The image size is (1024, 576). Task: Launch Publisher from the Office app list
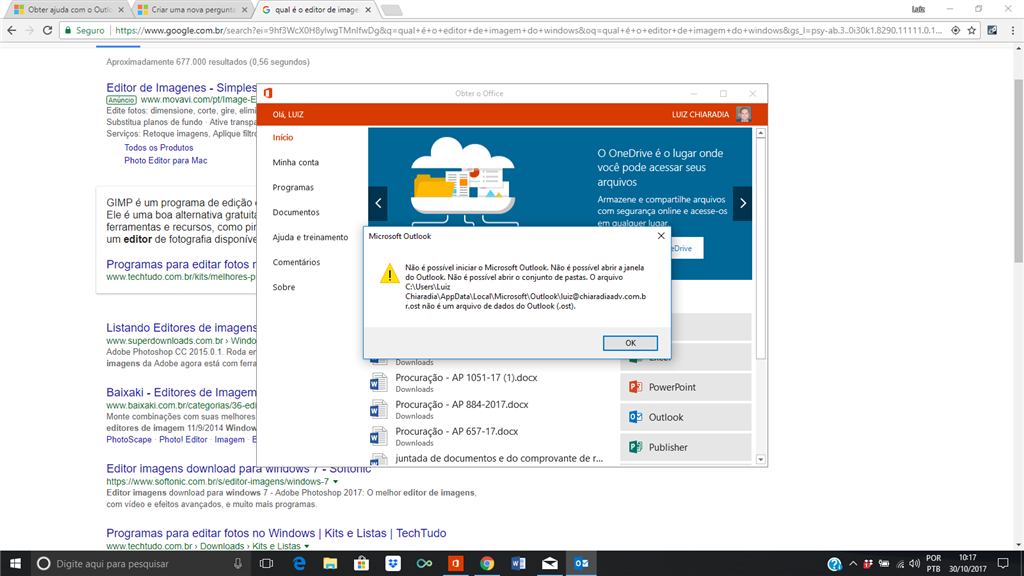(686, 447)
